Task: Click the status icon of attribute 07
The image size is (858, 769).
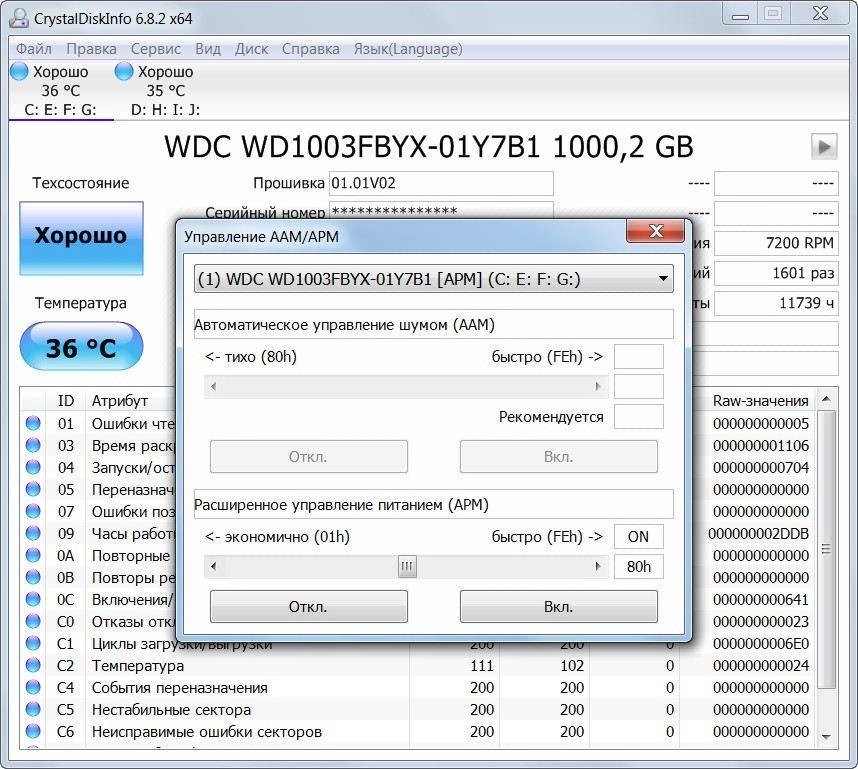Action: point(33,511)
